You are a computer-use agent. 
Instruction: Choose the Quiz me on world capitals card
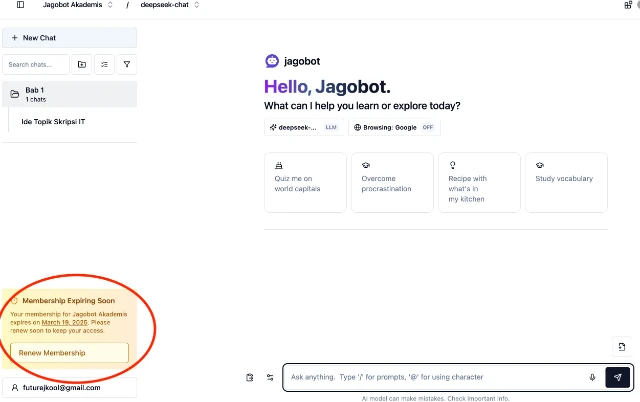pyautogui.click(x=305, y=182)
